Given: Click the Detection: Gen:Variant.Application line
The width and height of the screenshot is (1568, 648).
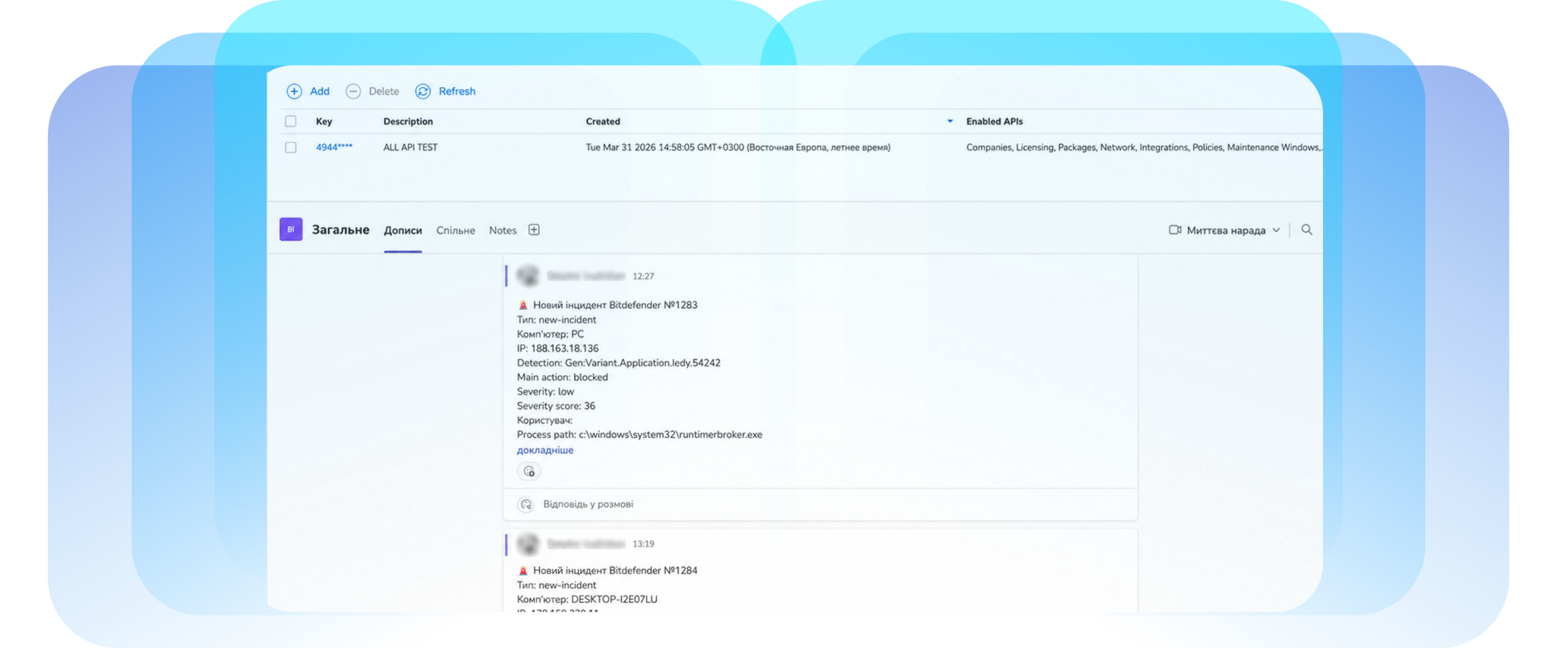Looking at the screenshot, I should tap(619, 363).
